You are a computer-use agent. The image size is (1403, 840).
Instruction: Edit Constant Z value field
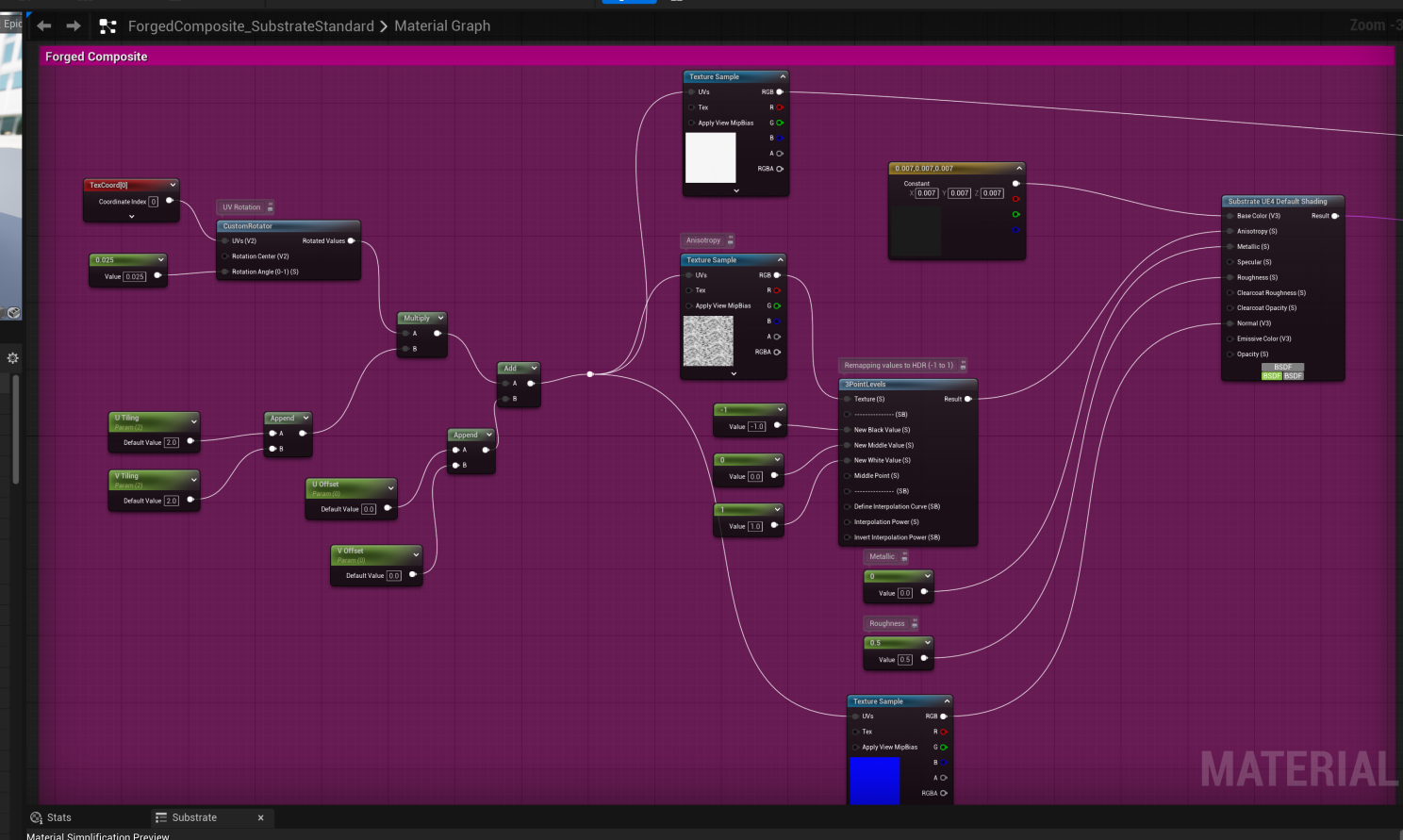pos(992,193)
